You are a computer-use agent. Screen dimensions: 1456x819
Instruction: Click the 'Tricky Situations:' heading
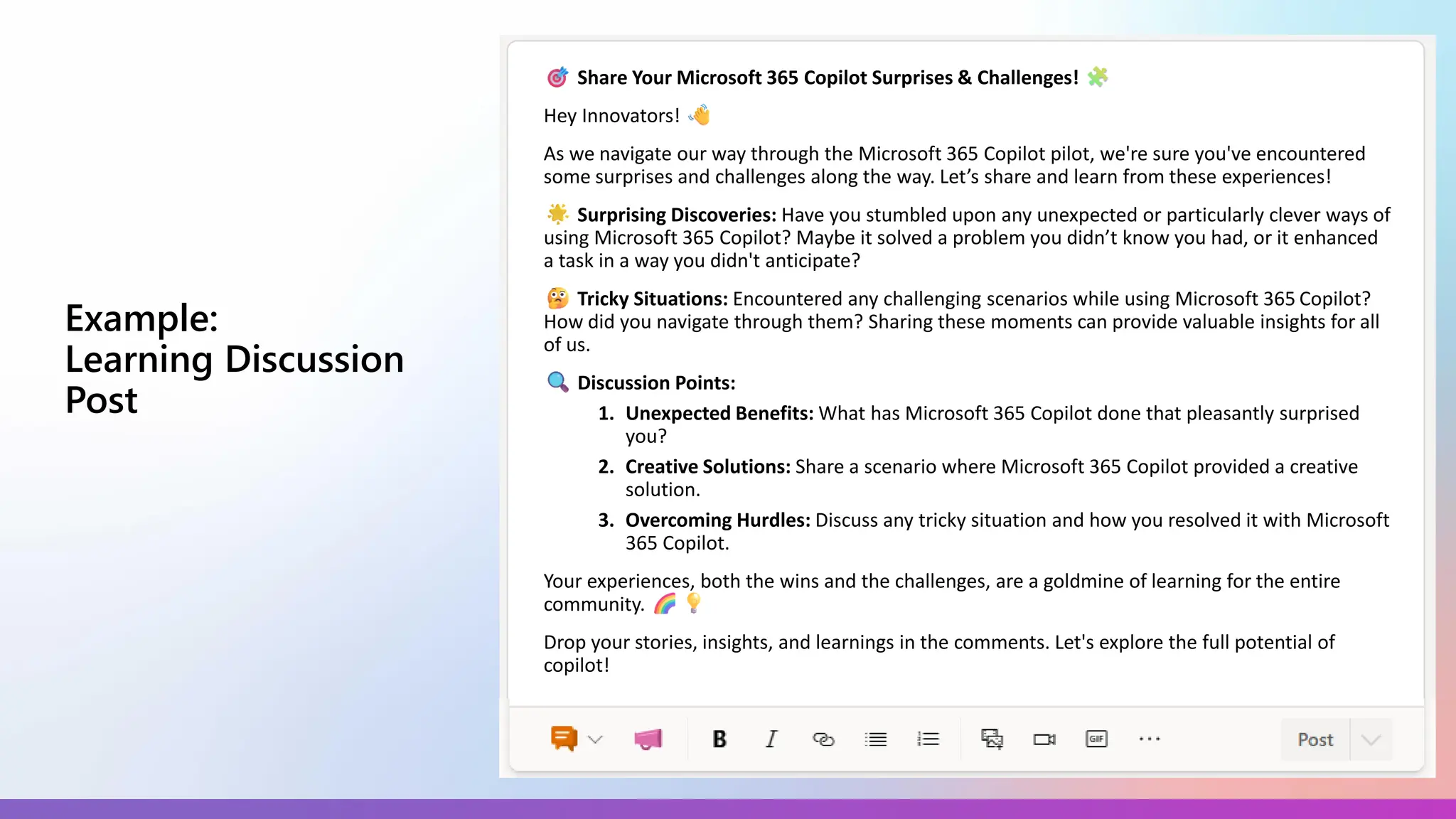click(x=652, y=299)
